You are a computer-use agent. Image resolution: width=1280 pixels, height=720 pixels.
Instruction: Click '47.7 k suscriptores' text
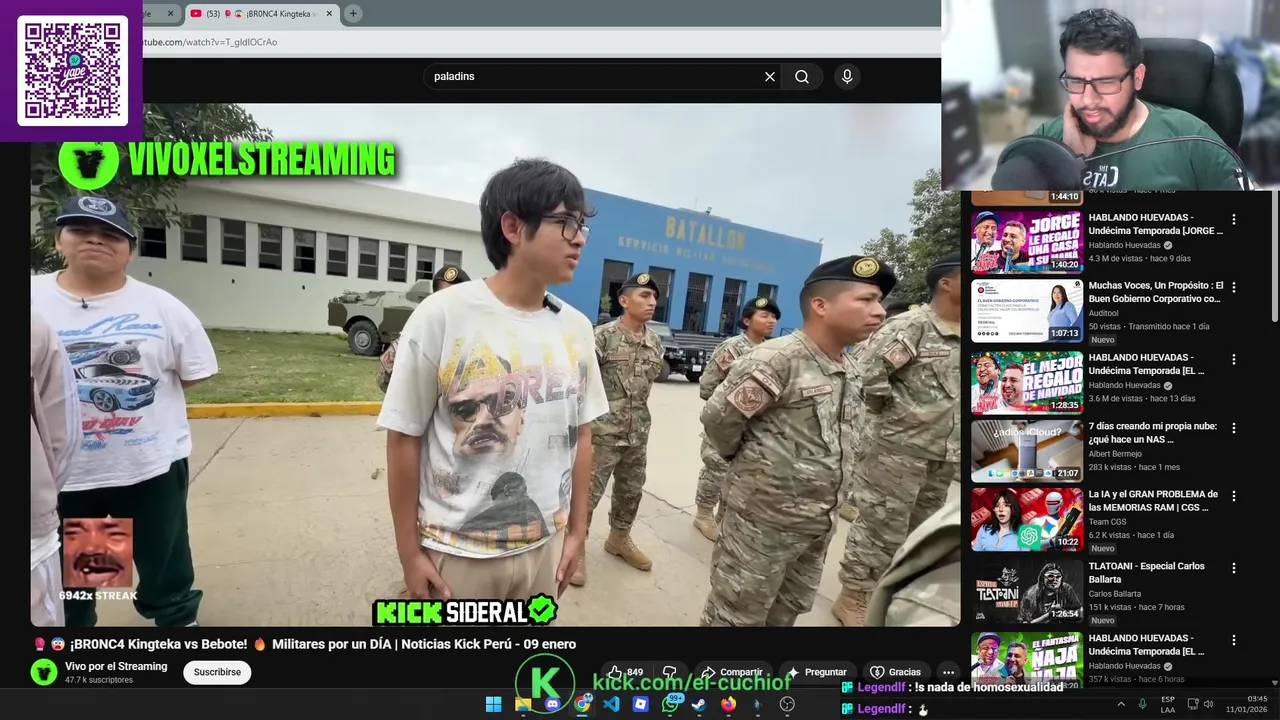point(99,680)
